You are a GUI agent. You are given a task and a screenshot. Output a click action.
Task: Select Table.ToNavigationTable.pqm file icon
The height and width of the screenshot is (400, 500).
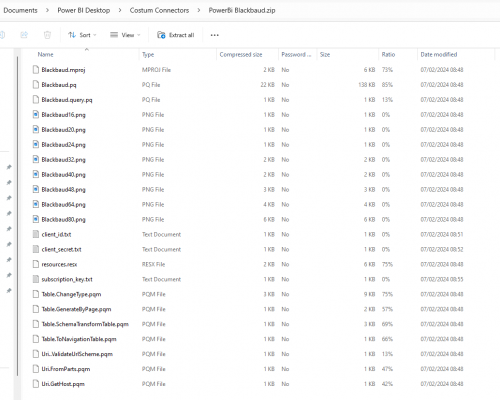point(36,339)
